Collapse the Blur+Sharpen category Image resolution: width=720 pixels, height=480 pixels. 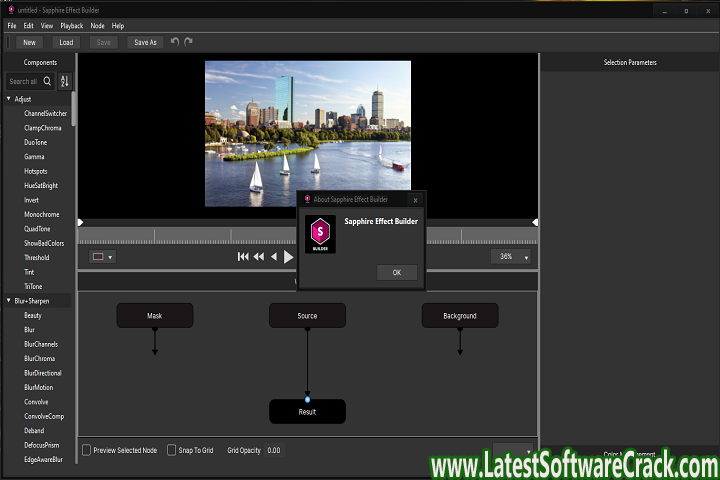coord(9,300)
